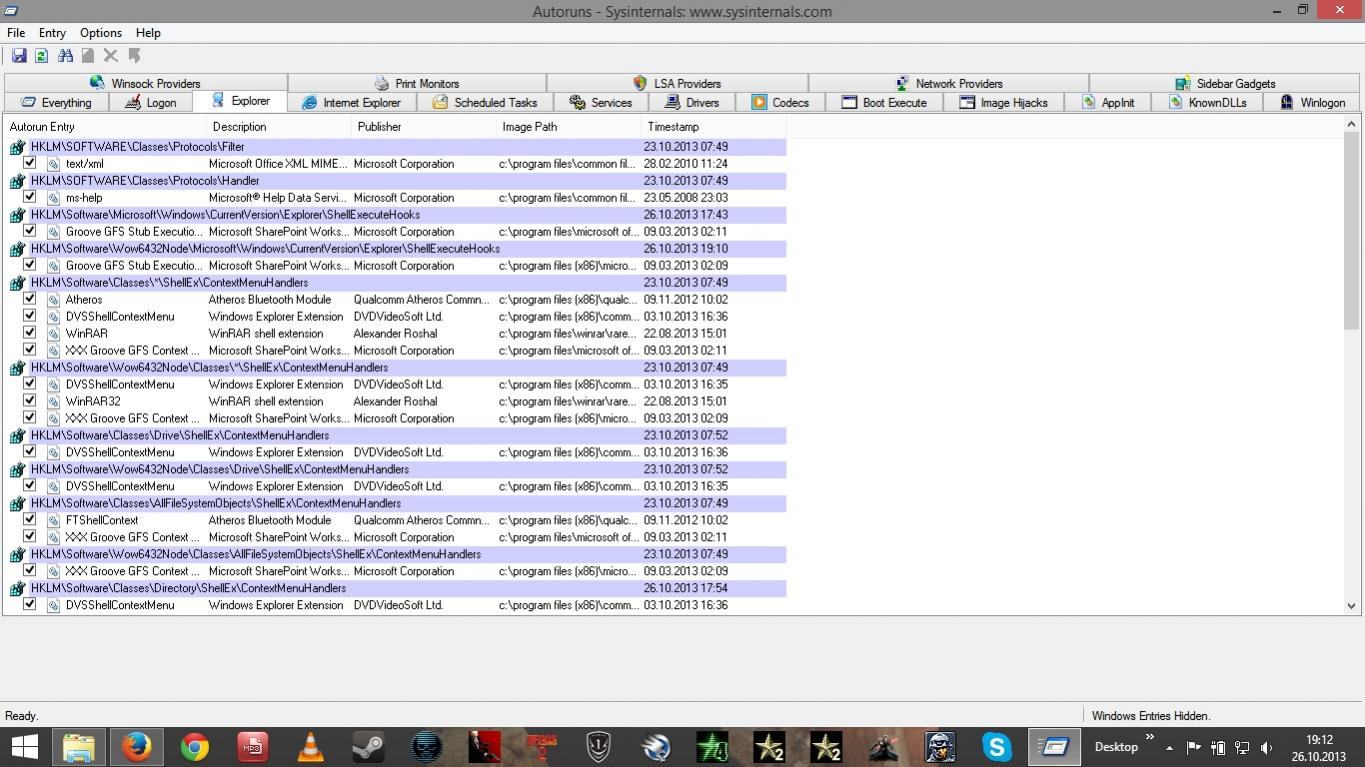Click registry icon of Protocols\Filter key row

click(17, 147)
